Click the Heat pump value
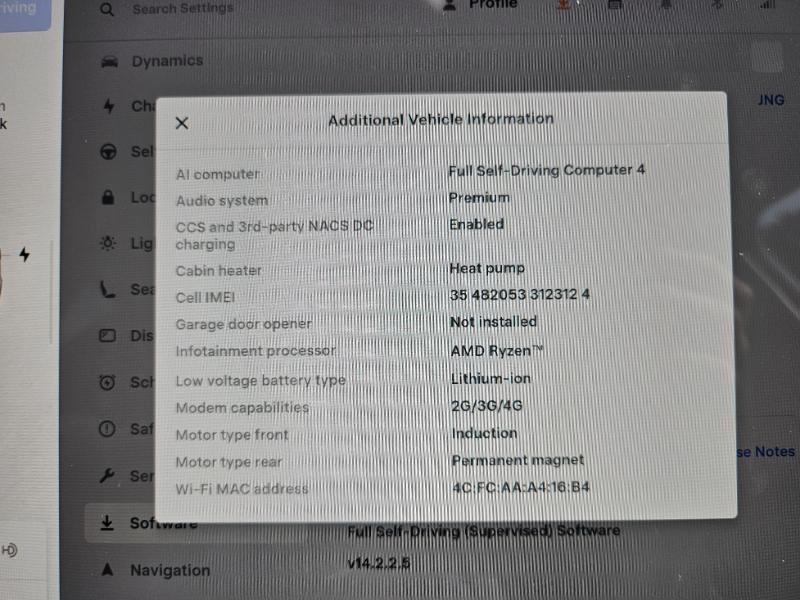This screenshot has height=600, width=800. [487, 268]
